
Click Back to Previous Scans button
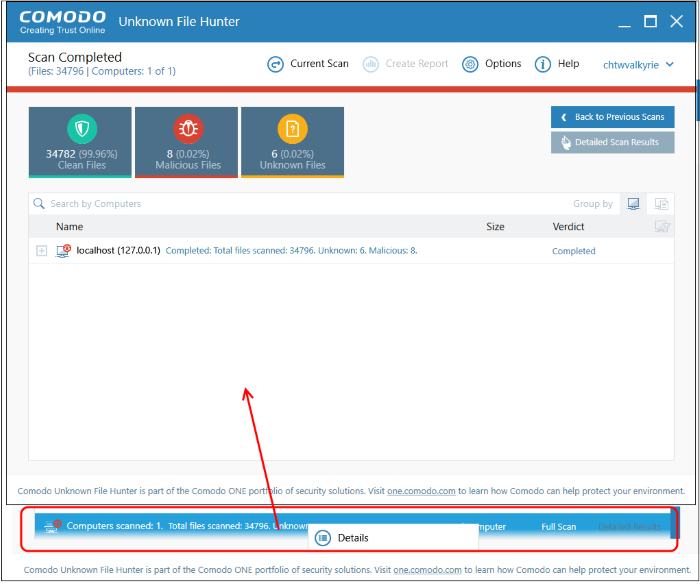tap(612, 117)
